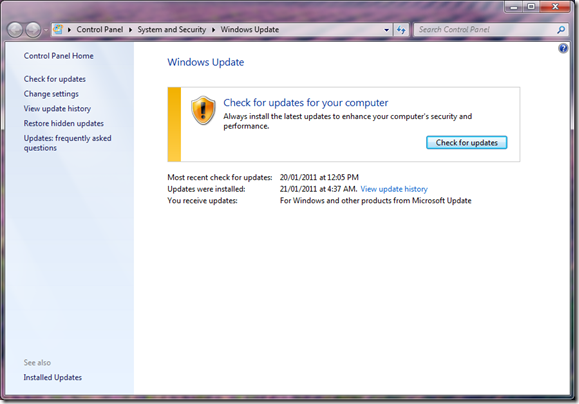Click the 'Most recent check for updates:' label

(x=220, y=177)
